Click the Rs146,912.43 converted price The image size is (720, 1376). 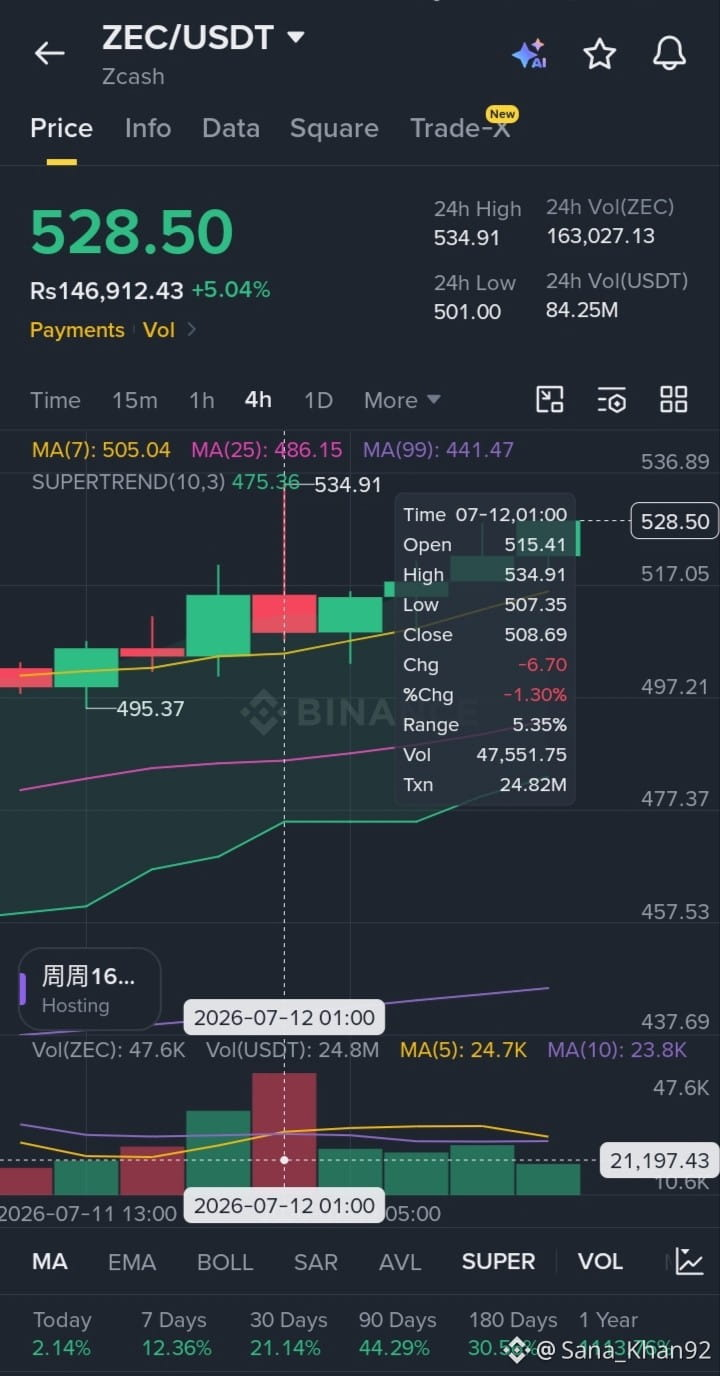(x=107, y=290)
